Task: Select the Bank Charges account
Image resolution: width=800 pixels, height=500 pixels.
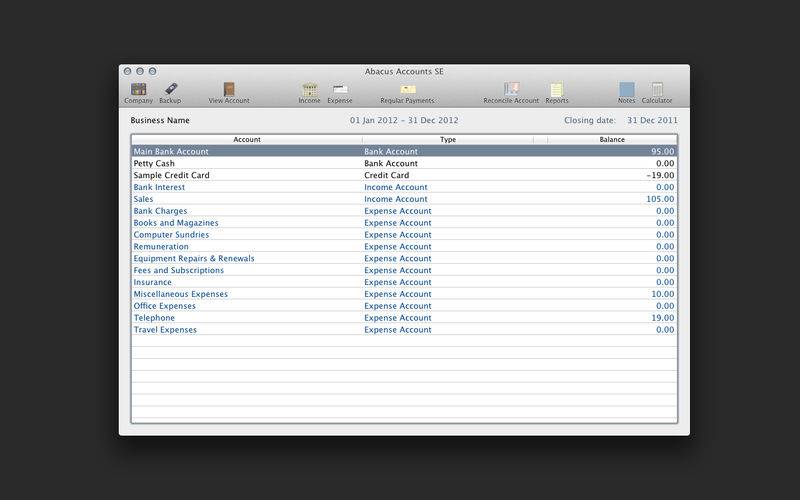Action: click(404, 211)
